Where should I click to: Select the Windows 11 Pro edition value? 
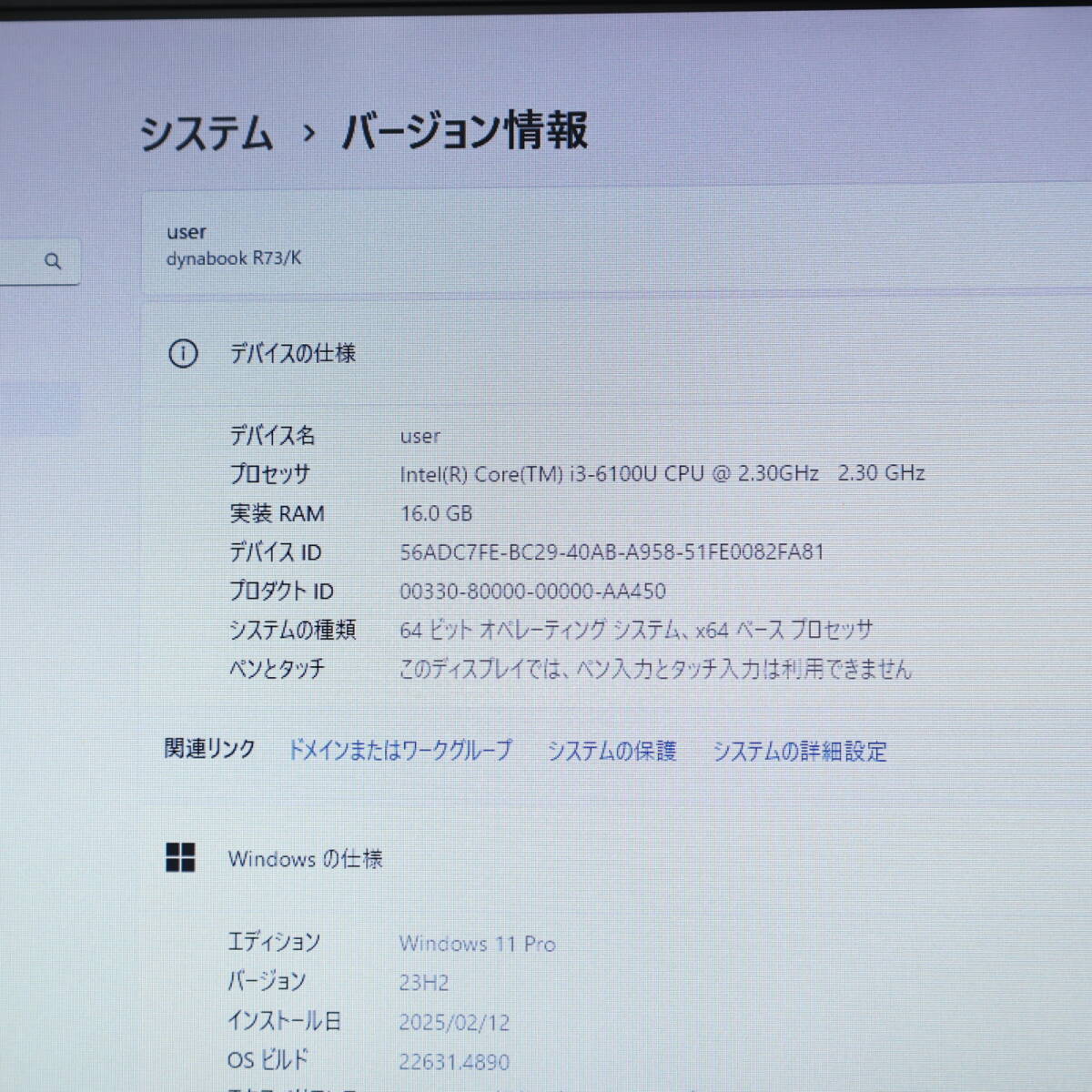click(x=478, y=944)
